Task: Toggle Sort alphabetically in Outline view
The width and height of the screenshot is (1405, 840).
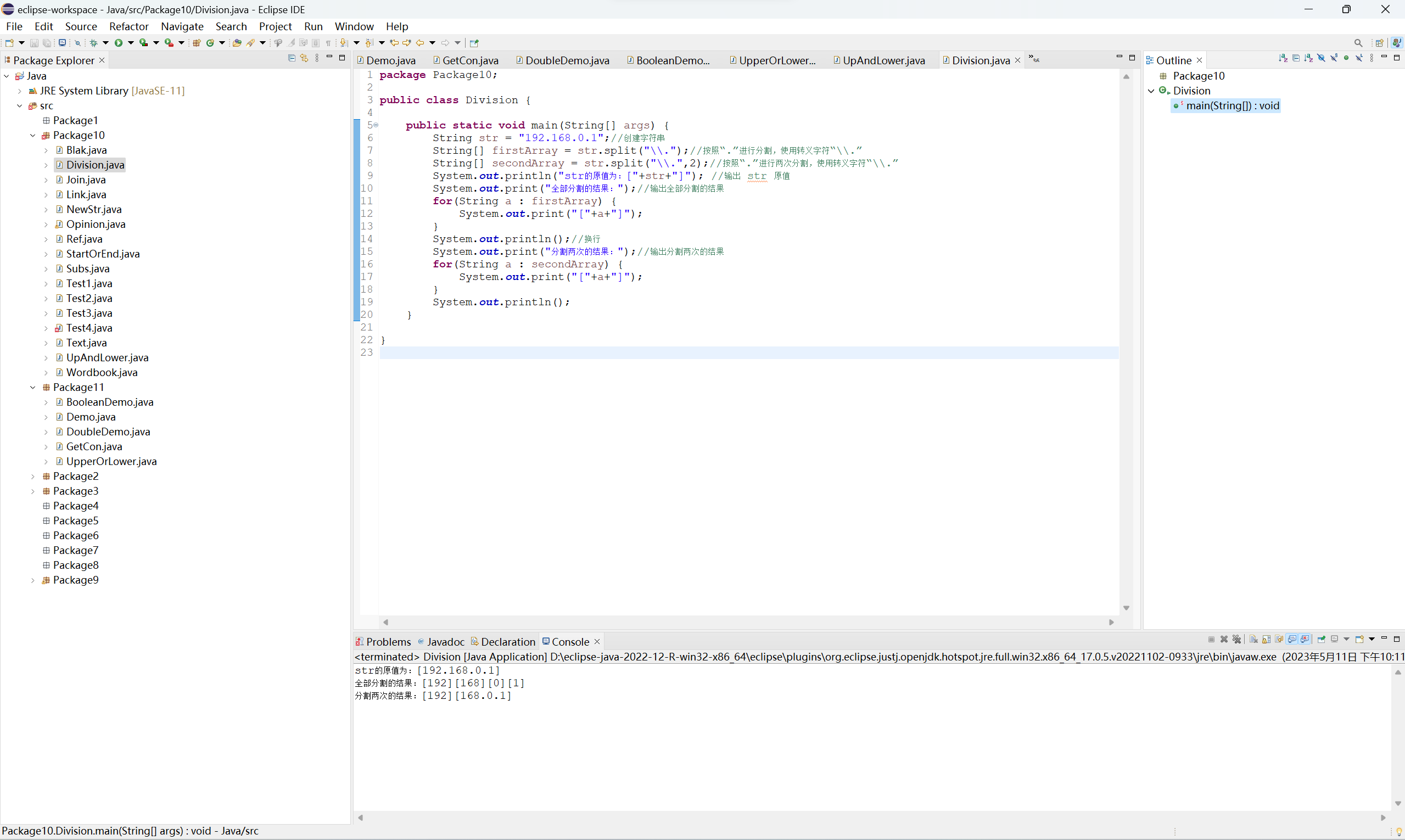Action: pos(1309,58)
